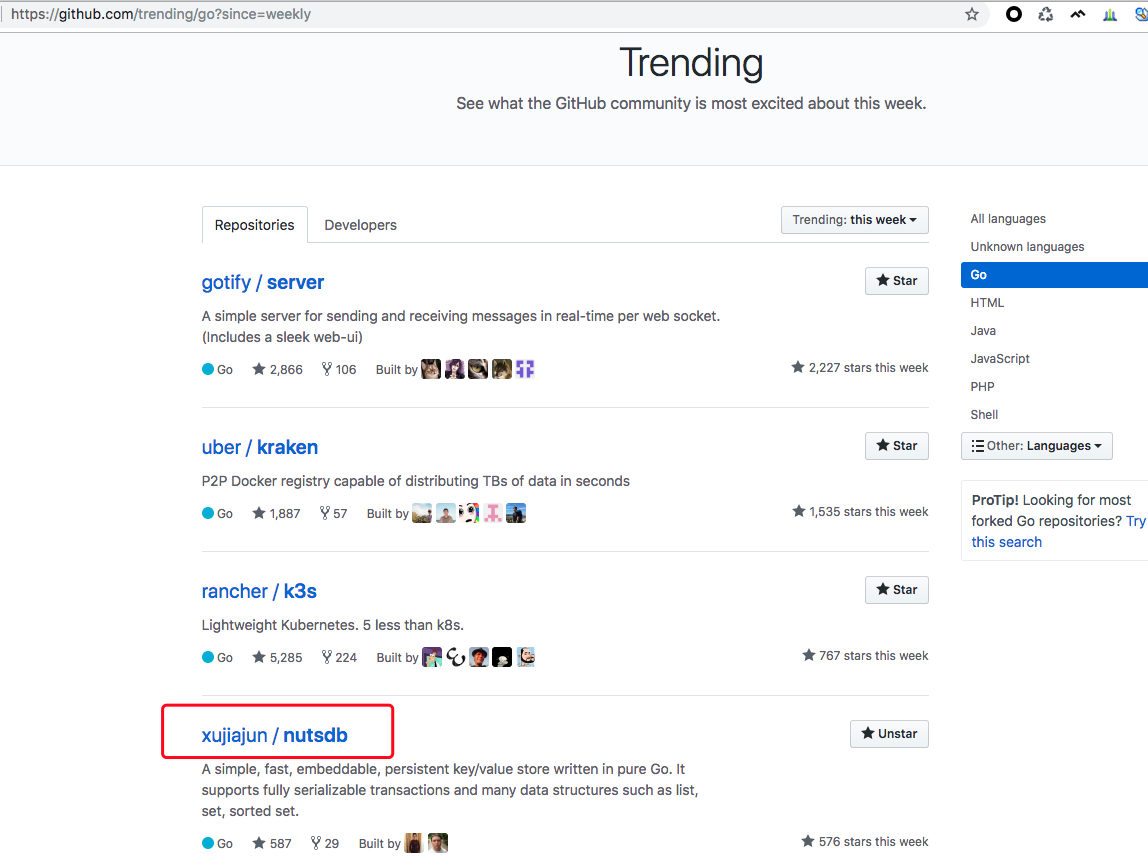
Task: Open the rancher / k3s repository
Action: [x=258, y=591]
